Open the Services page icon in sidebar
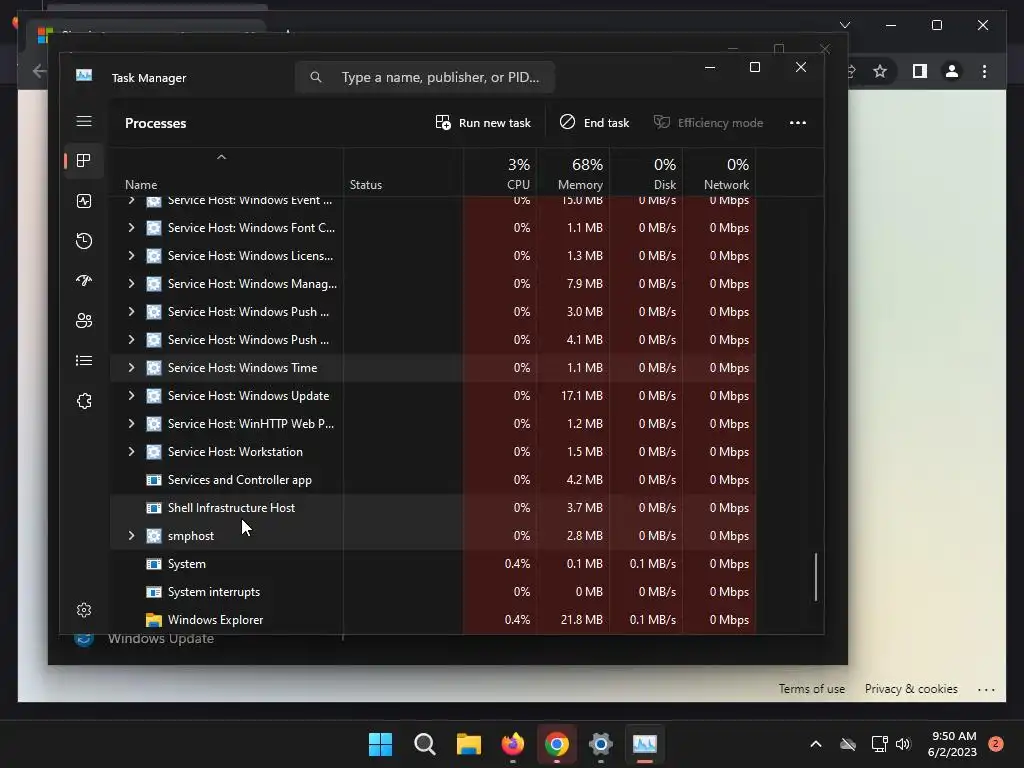This screenshot has width=1024, height=768. point(84,401)
